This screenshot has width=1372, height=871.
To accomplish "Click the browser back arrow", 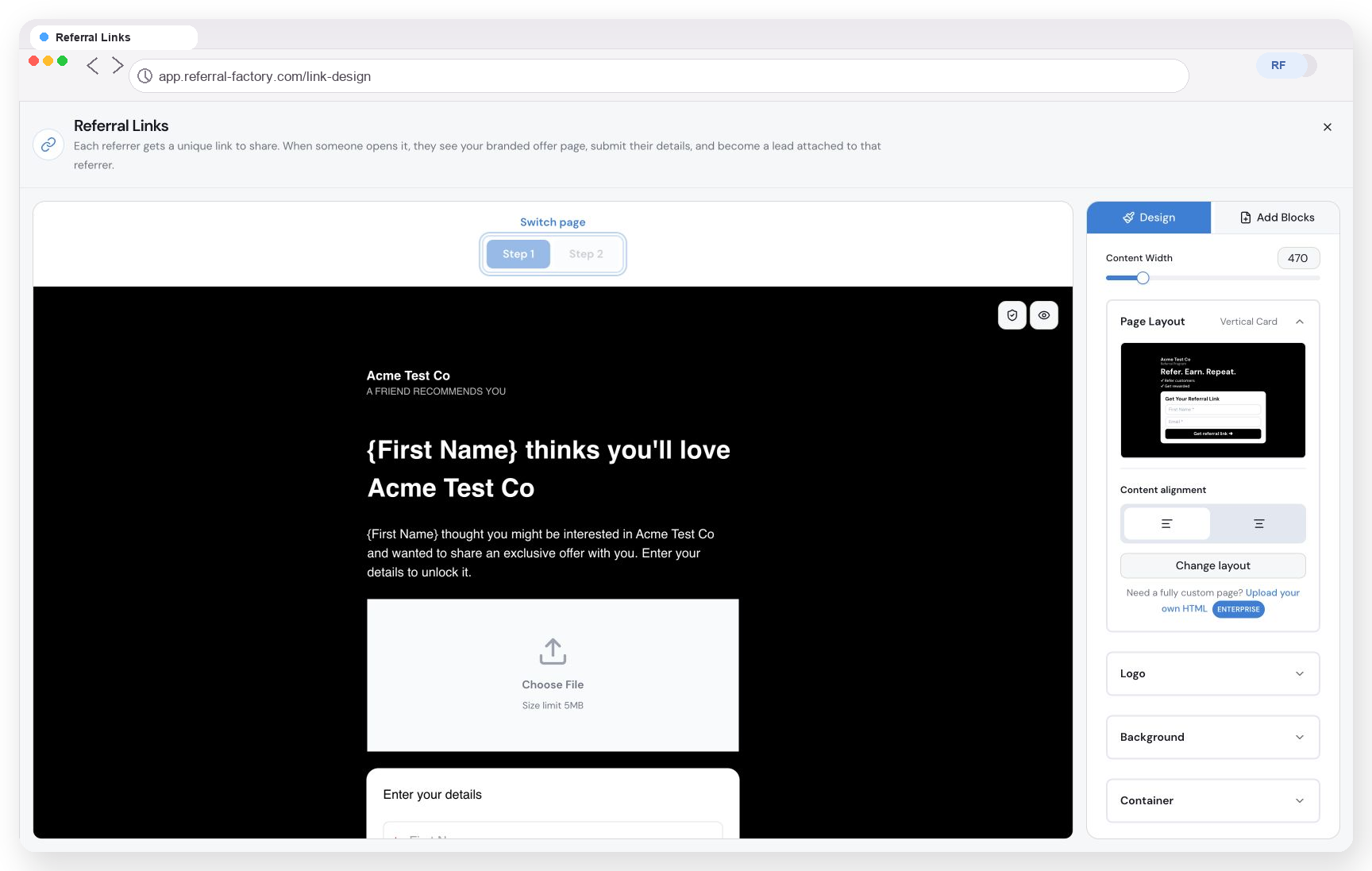I will (x=93, y=65).
